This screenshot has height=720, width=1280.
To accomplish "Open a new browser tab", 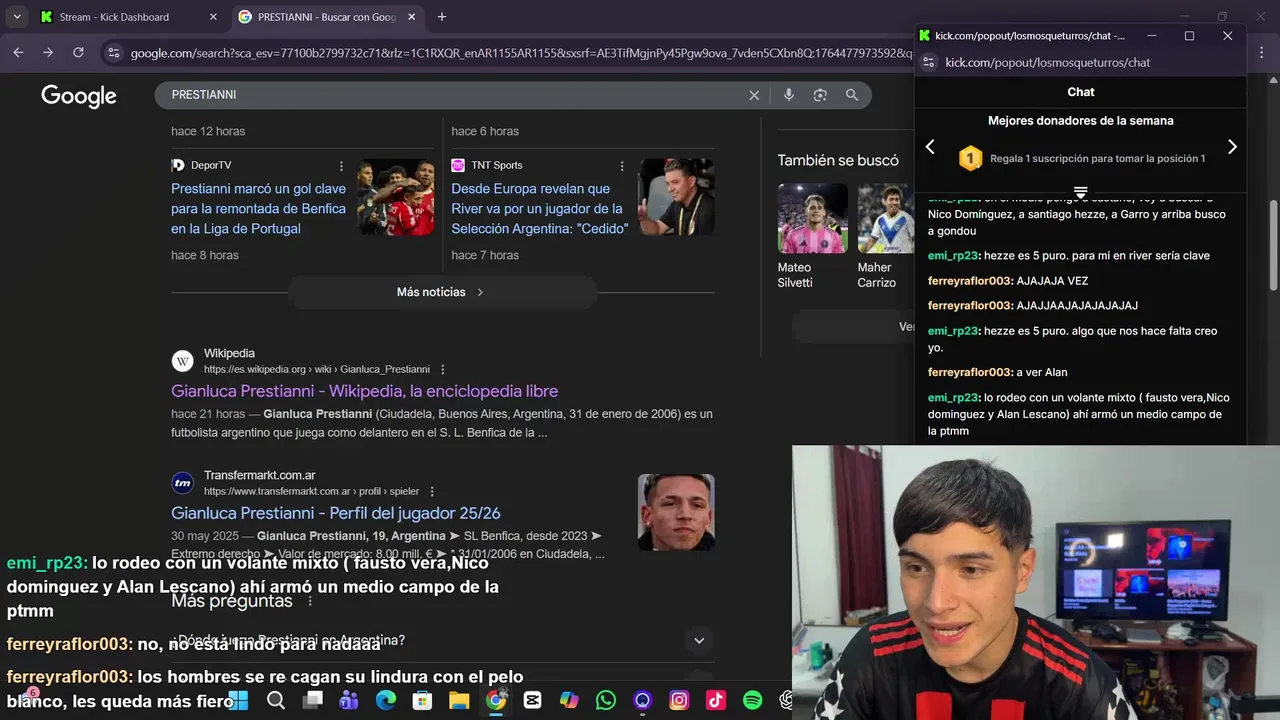I will coord(442,17).
